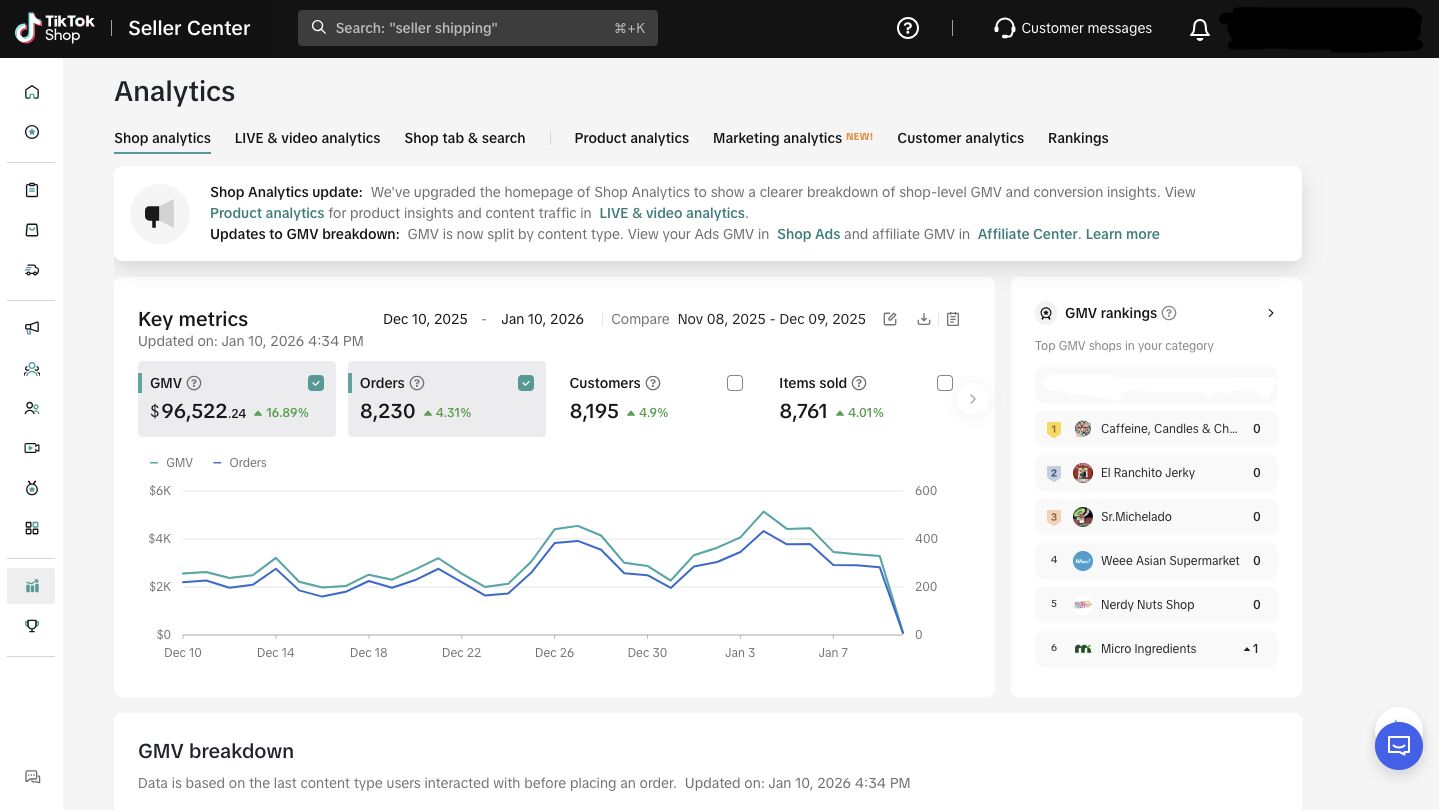This screenshot has width=1439, height=810.
Task: Click the megaphone announcement icon in banner
Action: click(160, 214)
